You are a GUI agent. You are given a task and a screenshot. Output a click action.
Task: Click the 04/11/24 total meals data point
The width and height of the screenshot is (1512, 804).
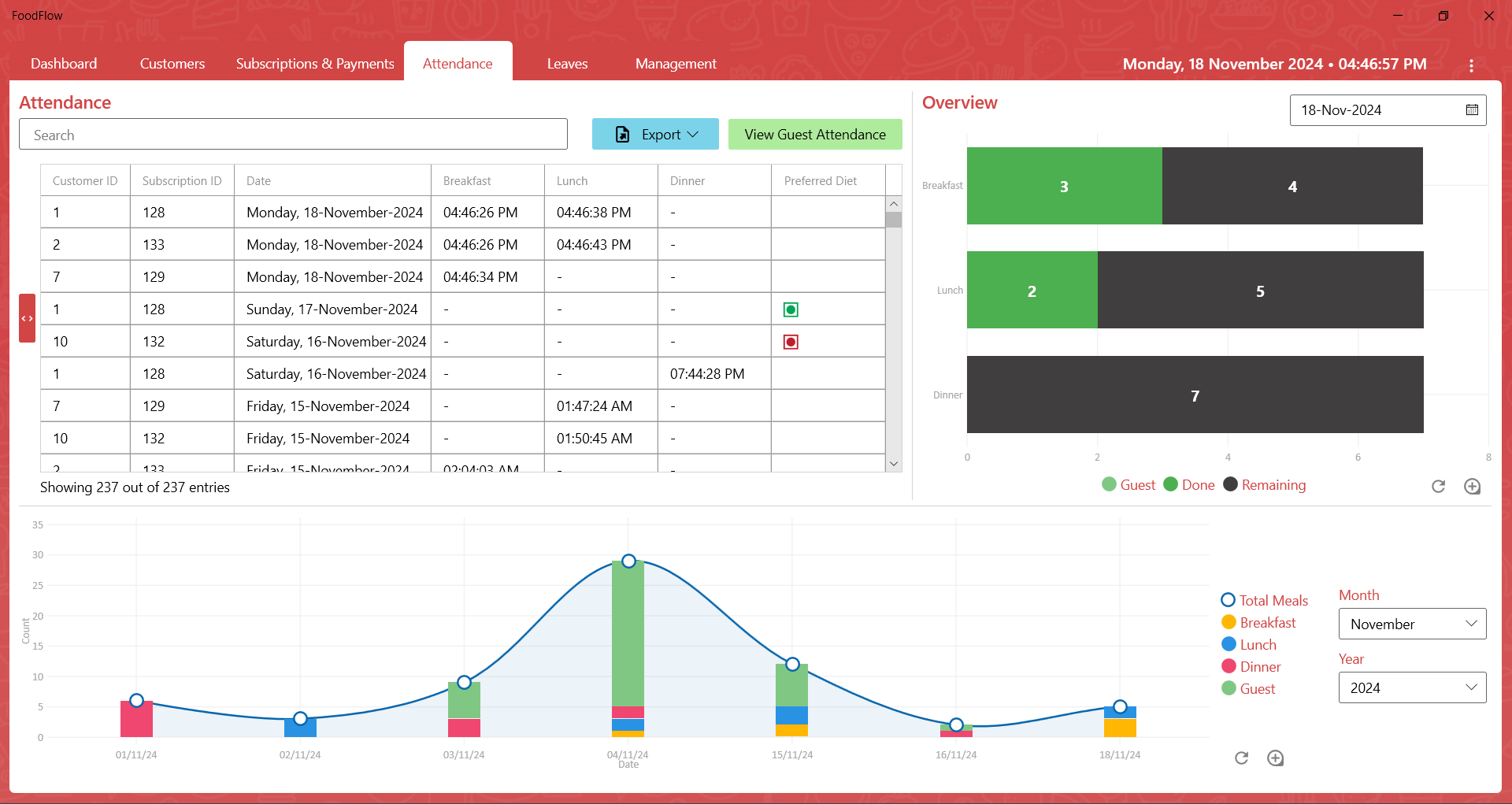(628, 561)
